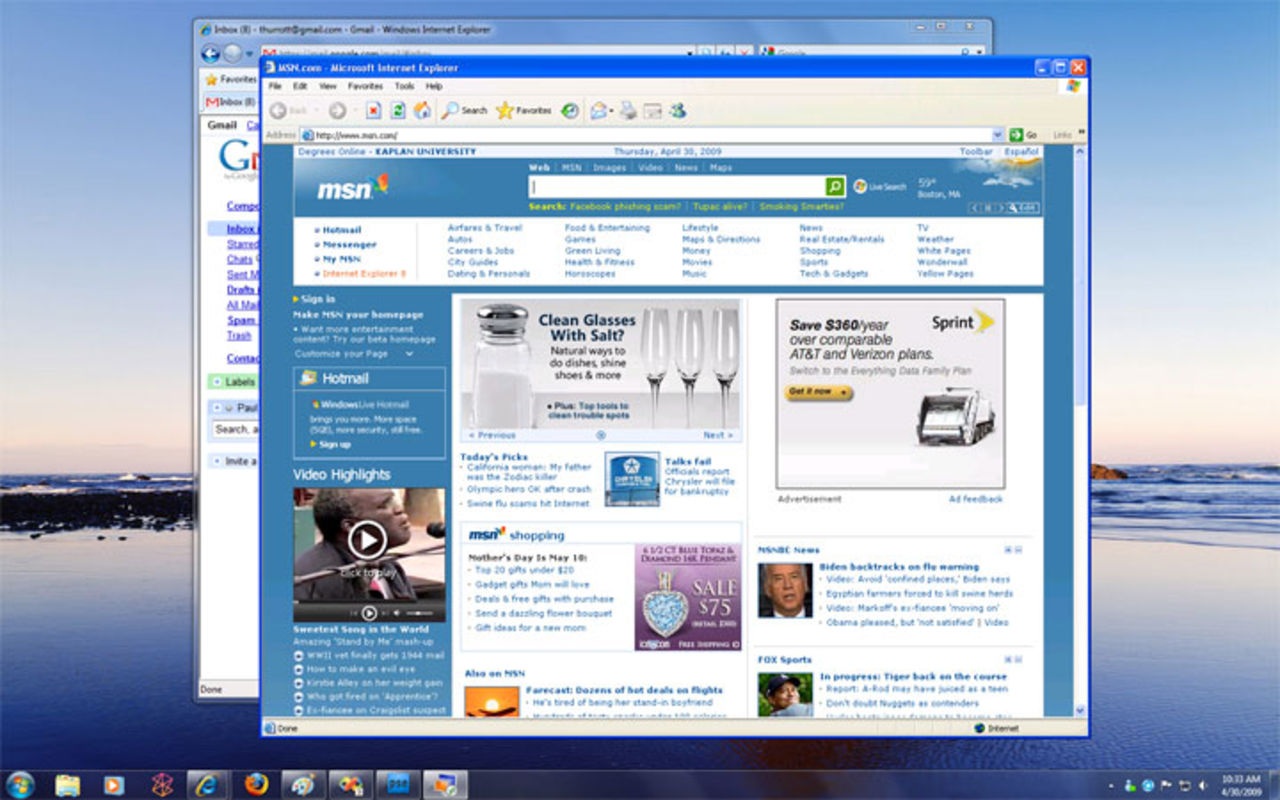Image resolution: width=1280 pixels, height=800 pixels.
Task: Show hidden tray icons arrow
Action: [1113, 786]
